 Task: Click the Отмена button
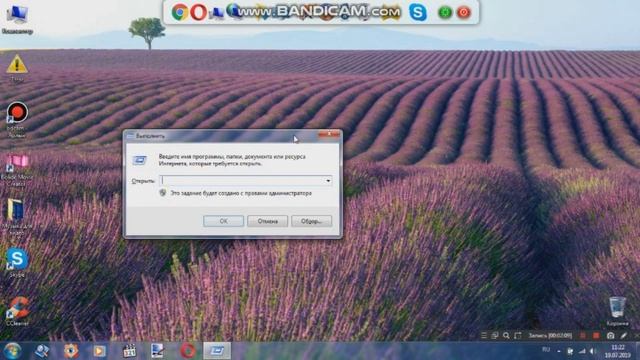point(267,221)
